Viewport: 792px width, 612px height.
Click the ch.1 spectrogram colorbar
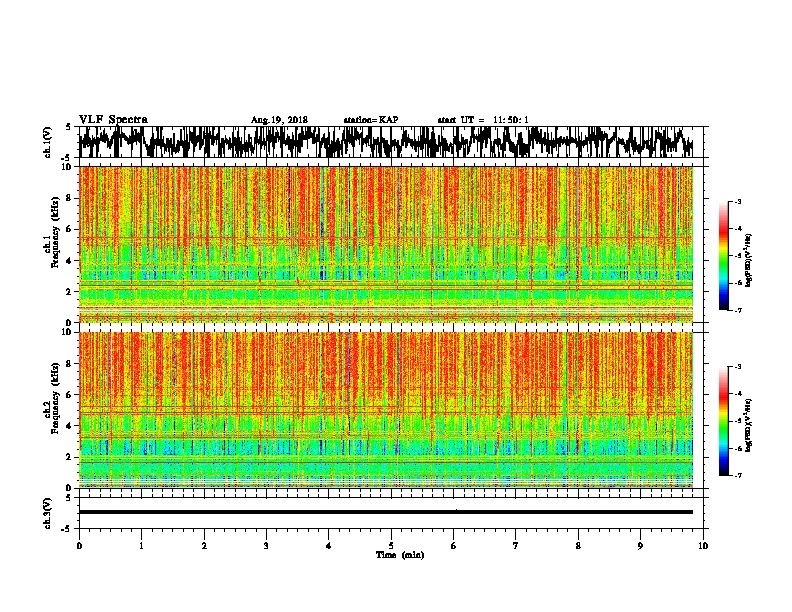click(x=723, y=256)
